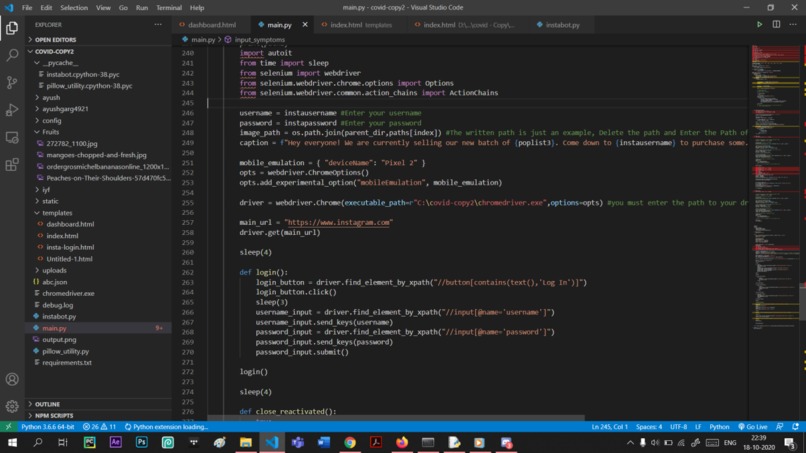Open the Go menu
The image size is (806, 453).
[123, 8]
